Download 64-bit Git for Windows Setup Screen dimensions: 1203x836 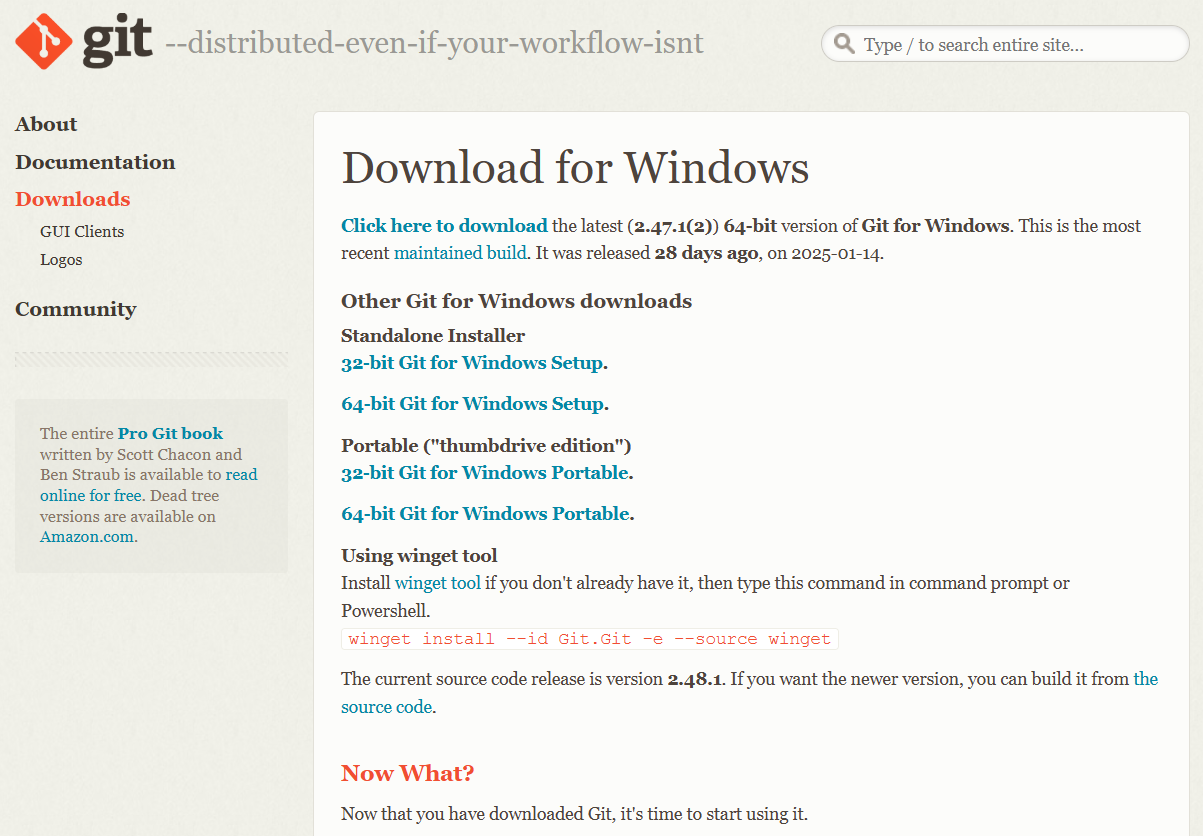click(x=472, y=404)
